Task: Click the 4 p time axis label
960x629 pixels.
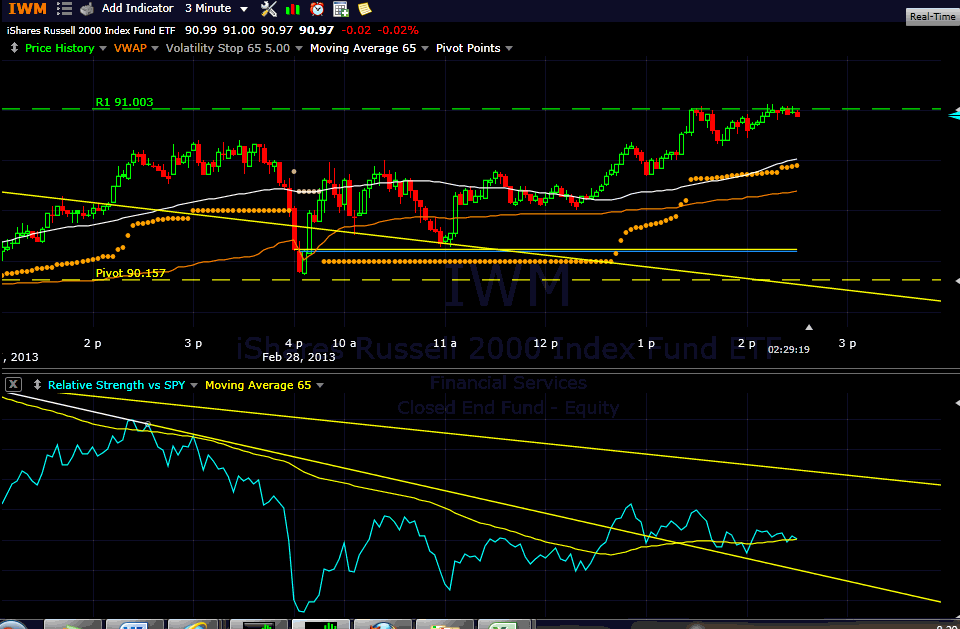Action: [294, 343]
